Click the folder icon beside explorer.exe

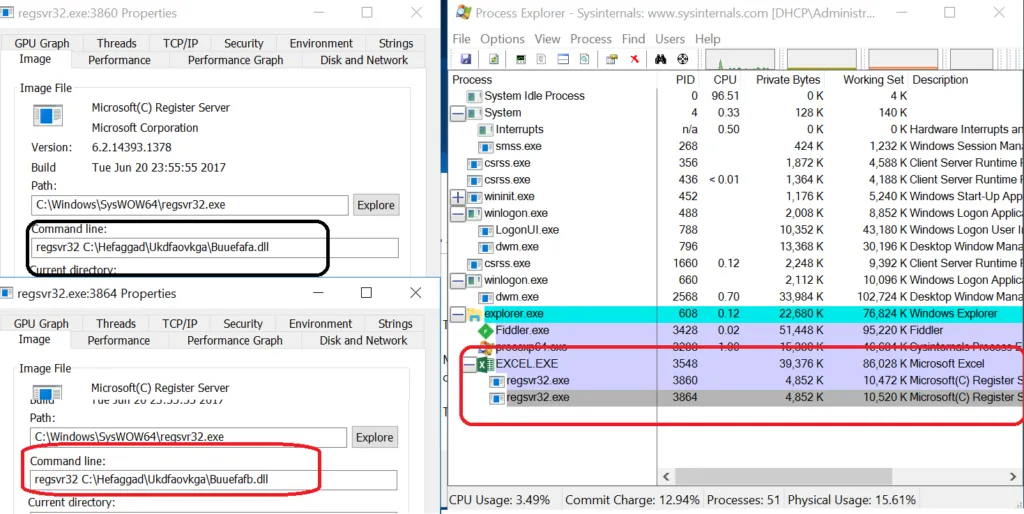click(x=474, y=314)
